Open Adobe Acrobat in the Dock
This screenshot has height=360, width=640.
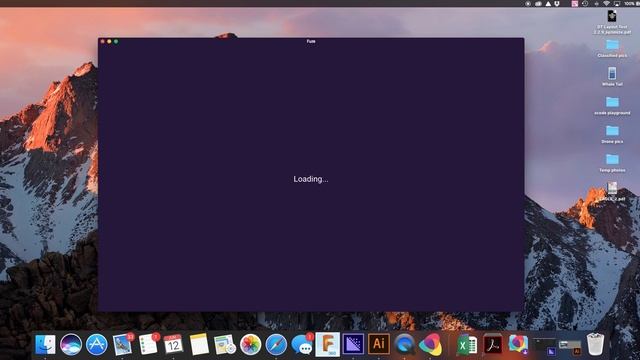493,344
